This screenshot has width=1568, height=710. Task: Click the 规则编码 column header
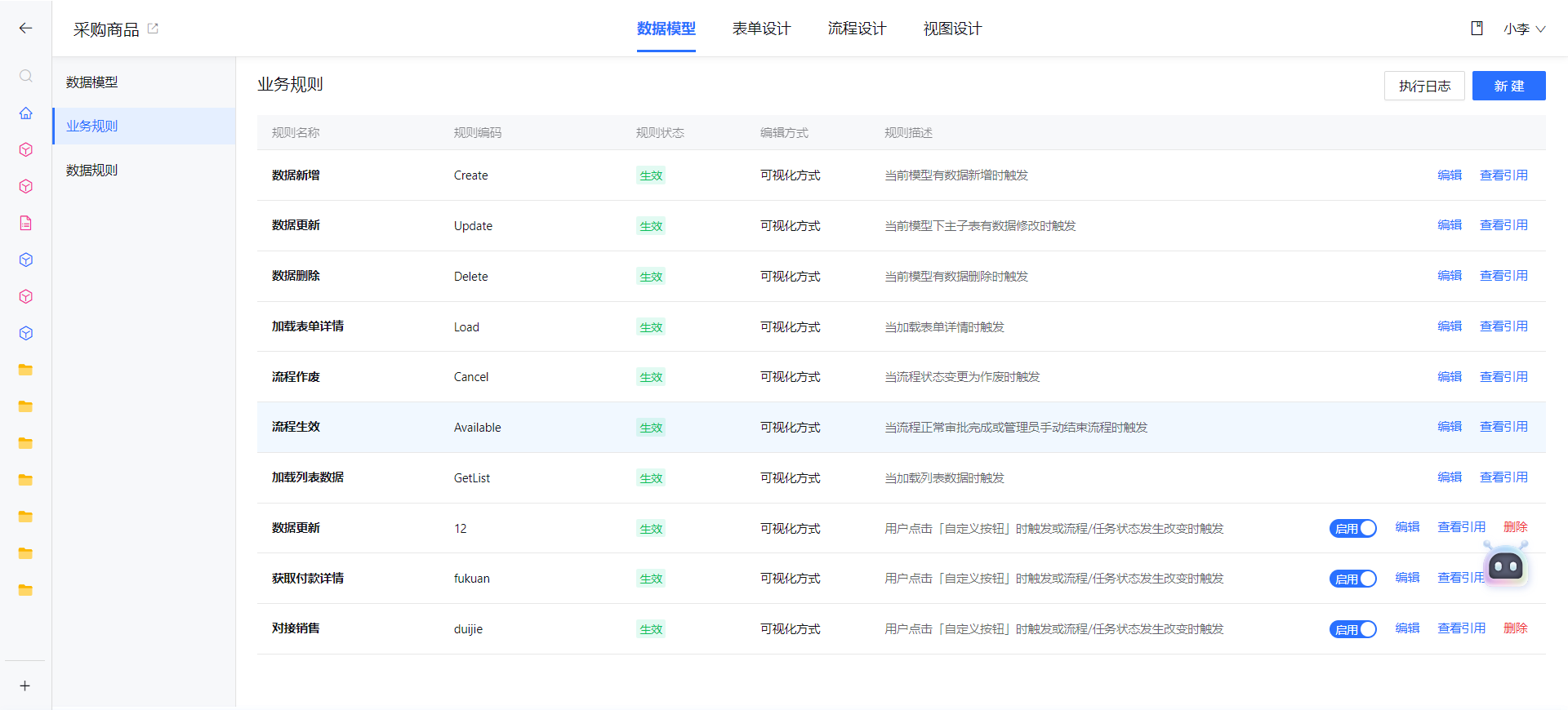coord(478,132)
